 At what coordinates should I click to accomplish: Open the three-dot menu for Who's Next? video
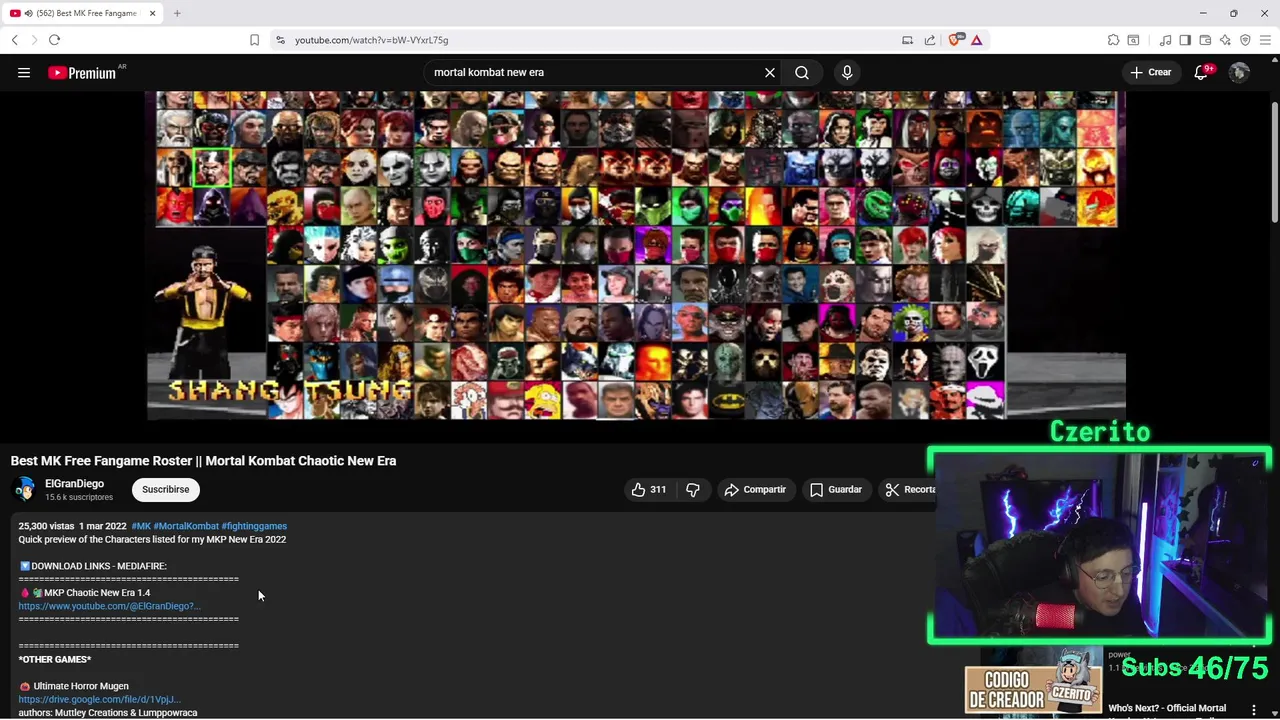(x=1254, y=710)
